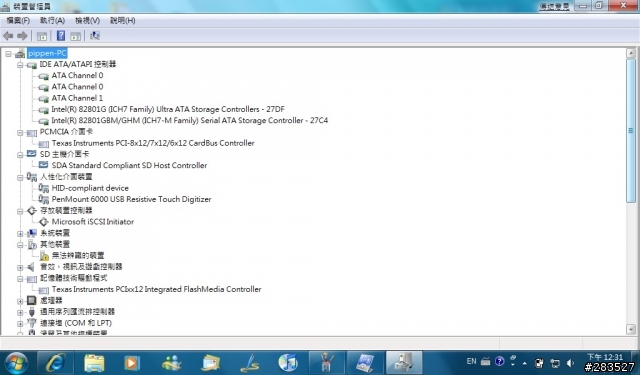Click the volume speaker icon in the system tray

[571, 363]
